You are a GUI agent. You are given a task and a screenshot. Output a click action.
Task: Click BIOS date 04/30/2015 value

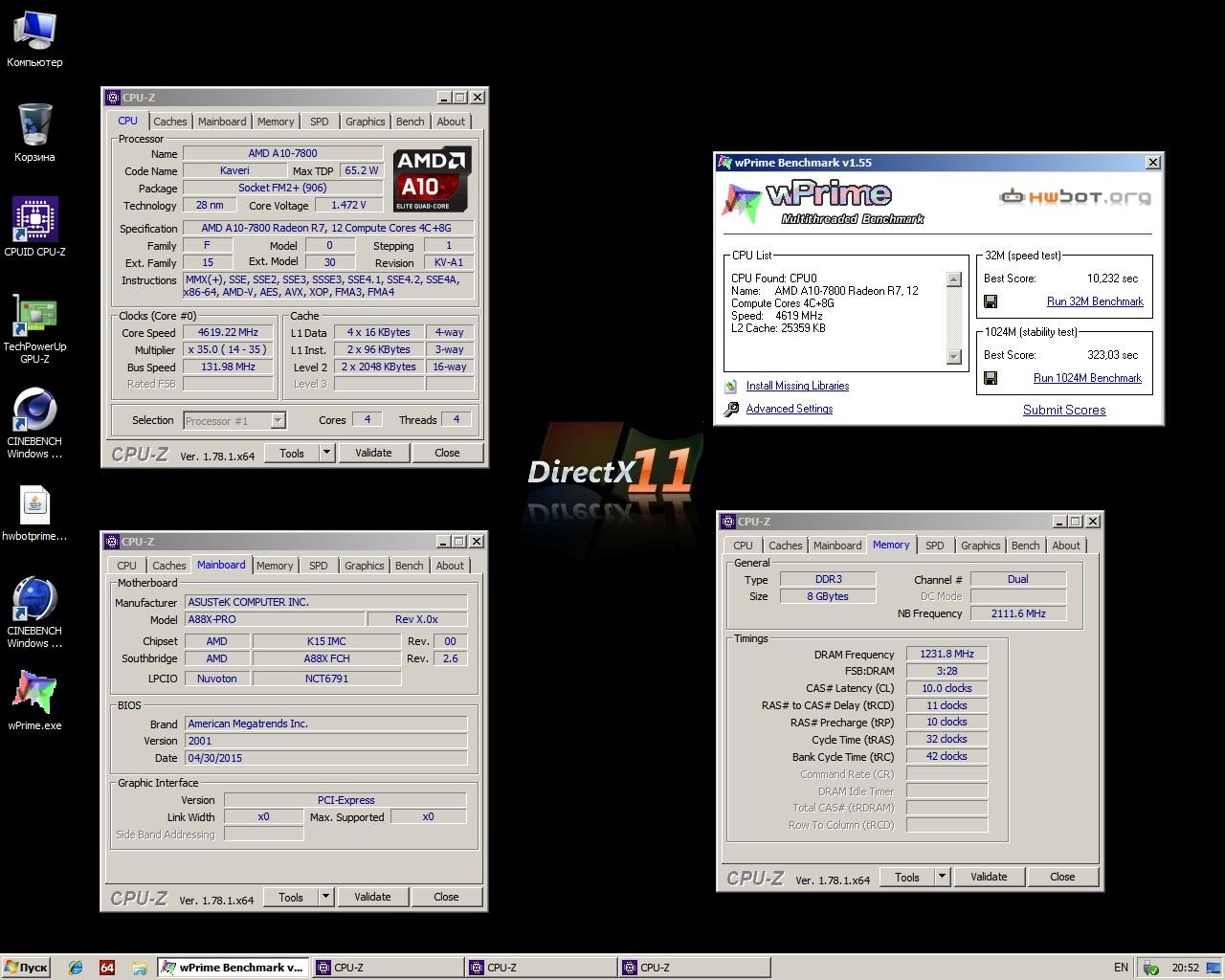[326, 758]
